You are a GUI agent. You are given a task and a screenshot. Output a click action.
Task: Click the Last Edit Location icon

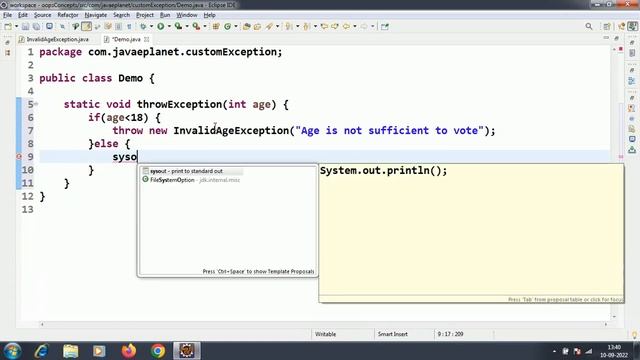point(324,27)
